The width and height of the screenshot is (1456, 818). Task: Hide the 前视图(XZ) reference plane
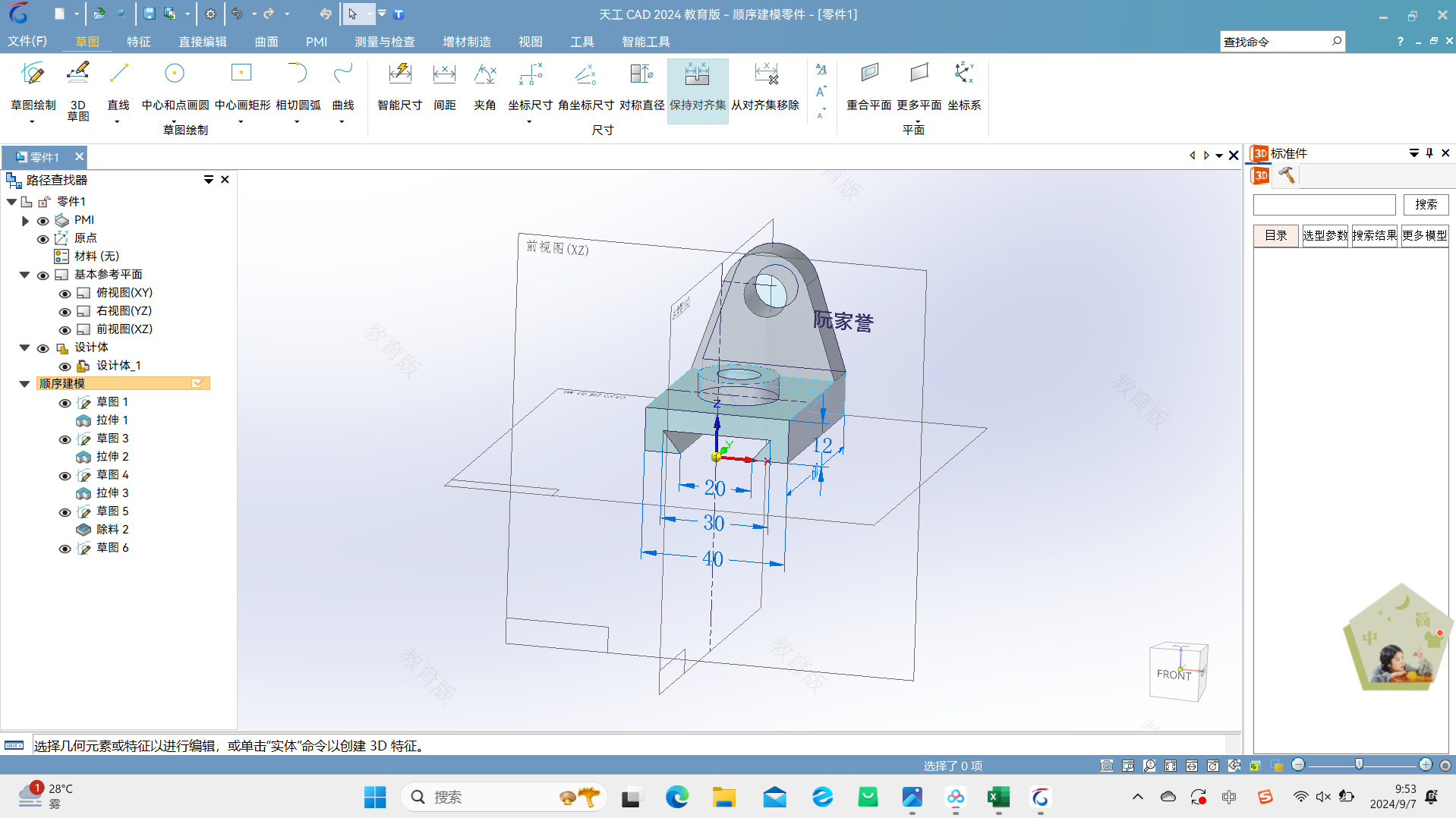pos(65,330)
